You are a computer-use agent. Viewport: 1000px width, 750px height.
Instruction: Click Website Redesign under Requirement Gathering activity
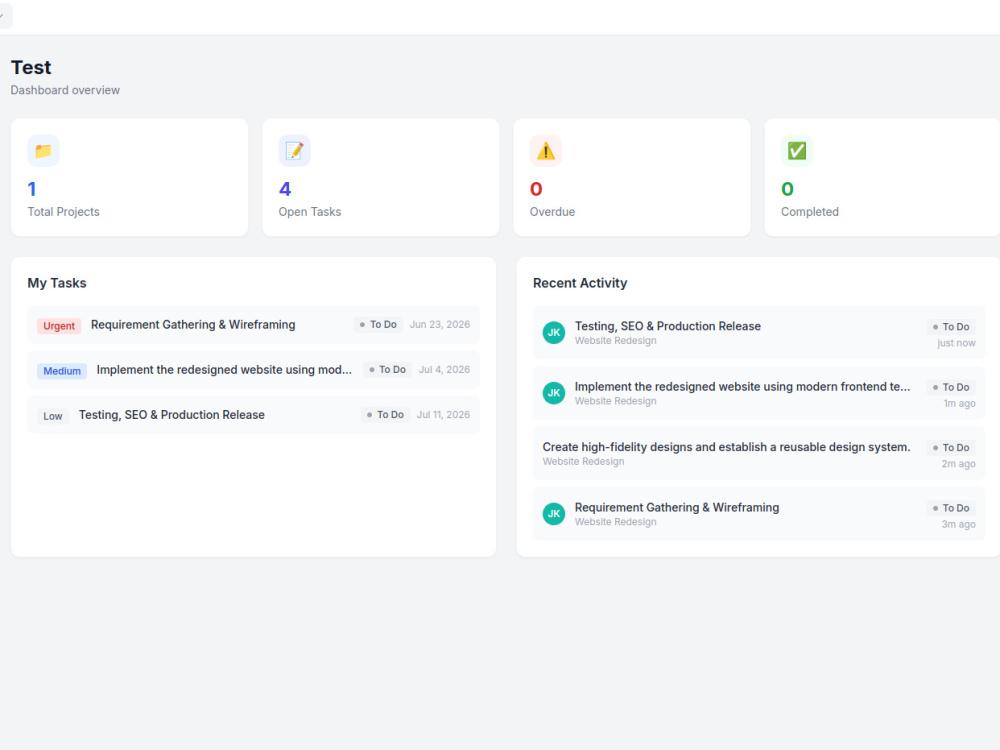(x=615, y=522)
